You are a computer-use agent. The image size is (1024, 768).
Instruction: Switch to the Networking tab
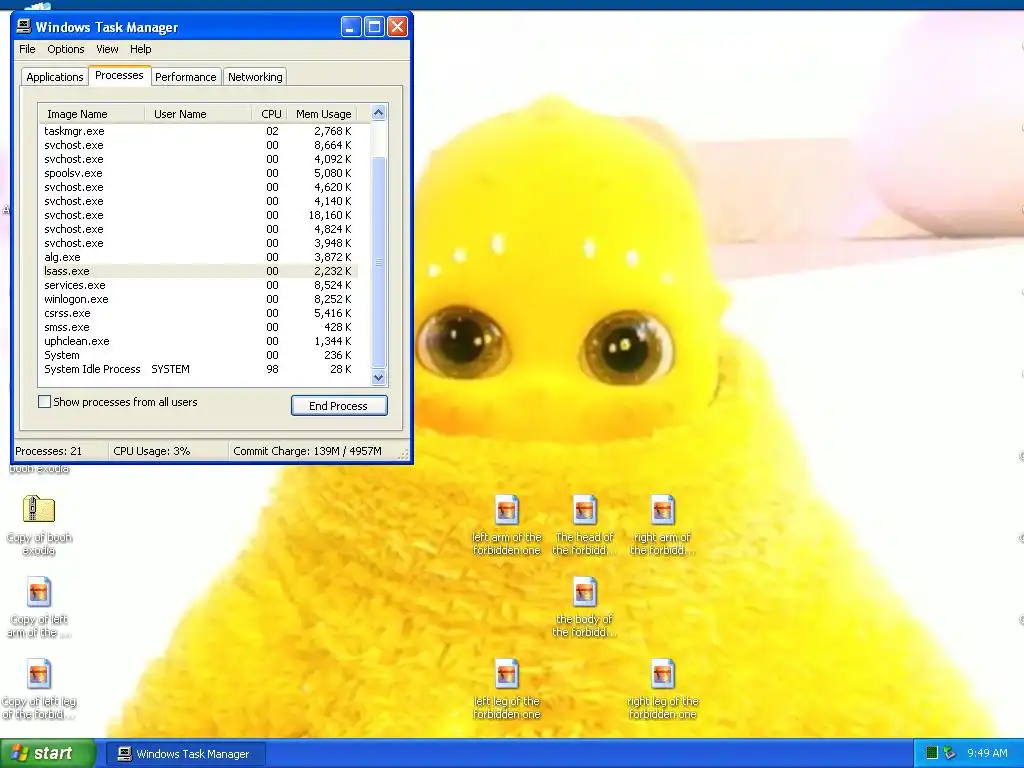(255, 77)
